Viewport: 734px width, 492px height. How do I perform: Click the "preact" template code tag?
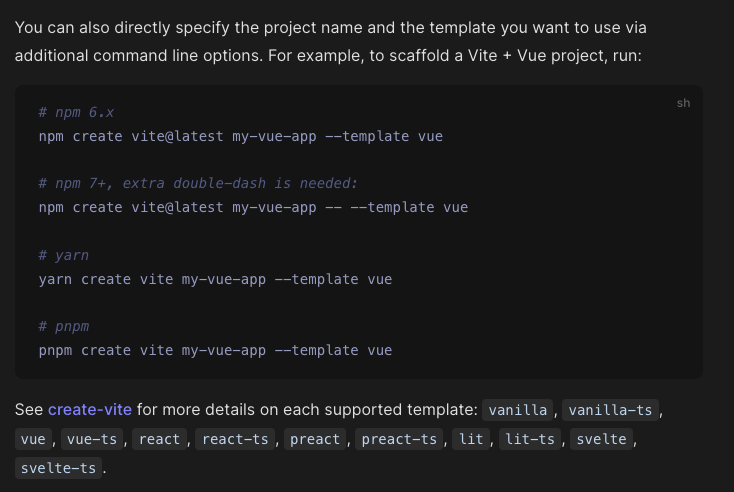pos(315,439)
